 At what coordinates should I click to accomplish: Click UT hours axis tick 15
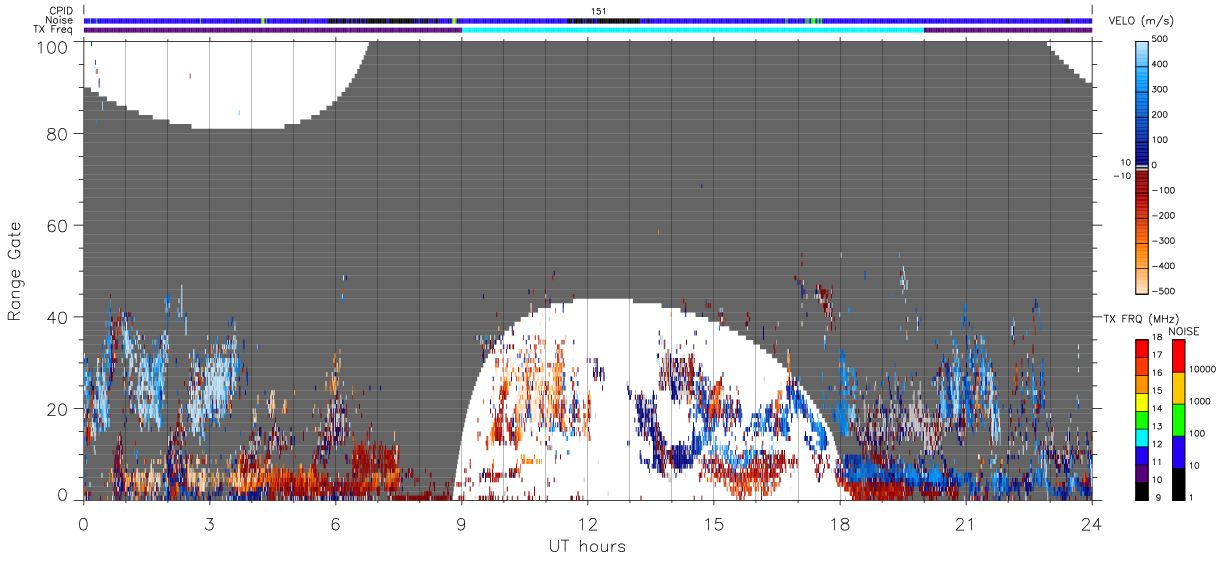[x=713, y=524]
